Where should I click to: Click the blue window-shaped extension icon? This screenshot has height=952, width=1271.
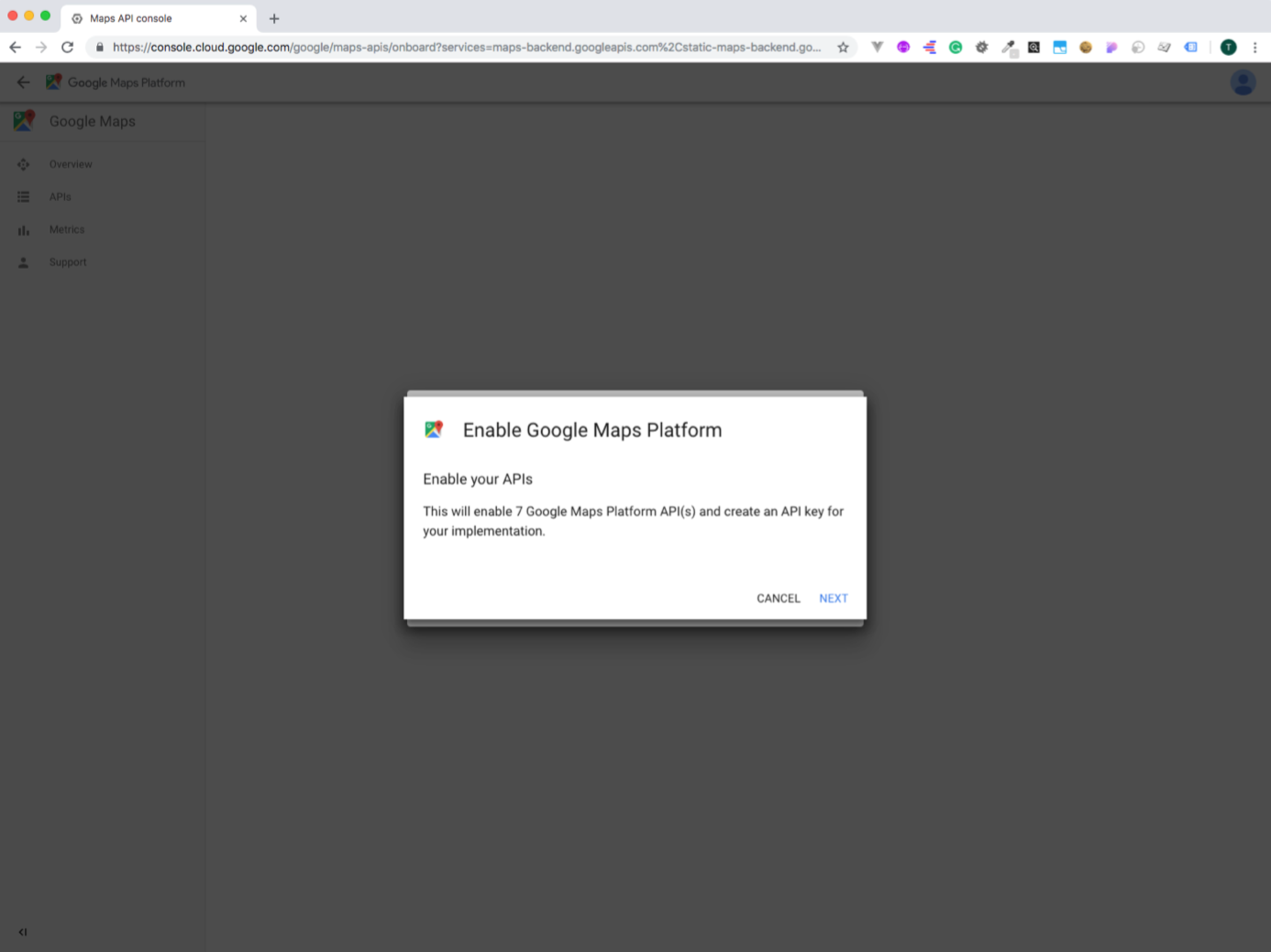pyautogui.click(x=1059, y=47)
